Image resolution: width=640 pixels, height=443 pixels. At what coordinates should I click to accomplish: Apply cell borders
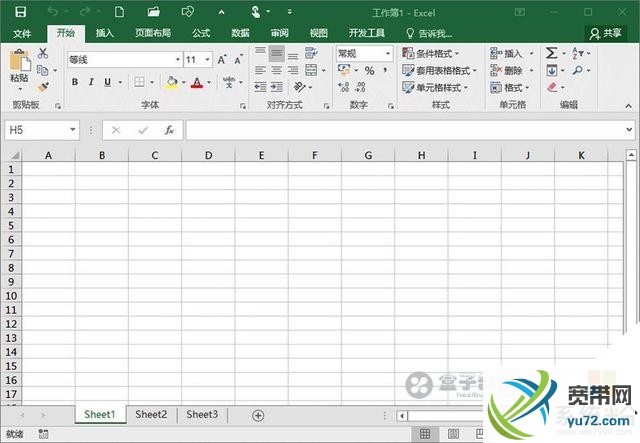(139, 82)
